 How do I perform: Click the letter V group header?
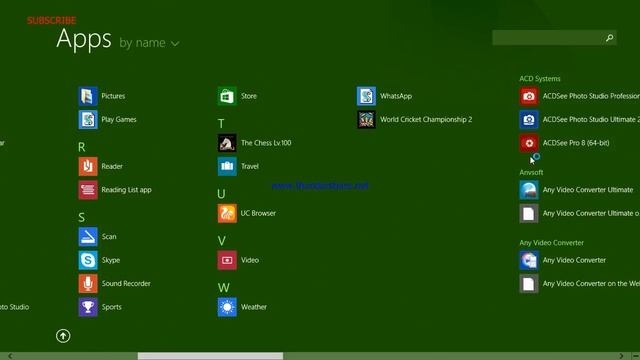(x=221, y=241)
